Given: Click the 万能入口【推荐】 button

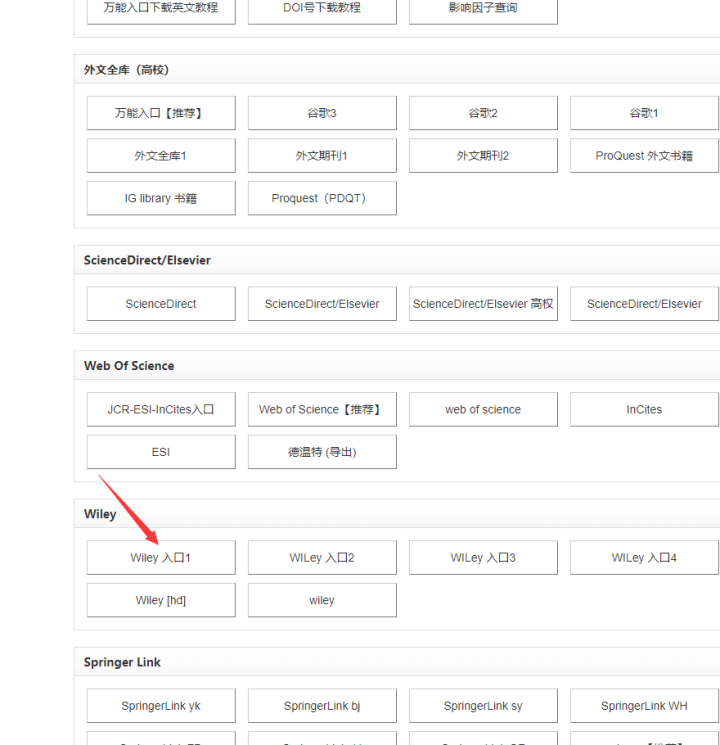Looking at the screenshot, I should click(161, 113).
